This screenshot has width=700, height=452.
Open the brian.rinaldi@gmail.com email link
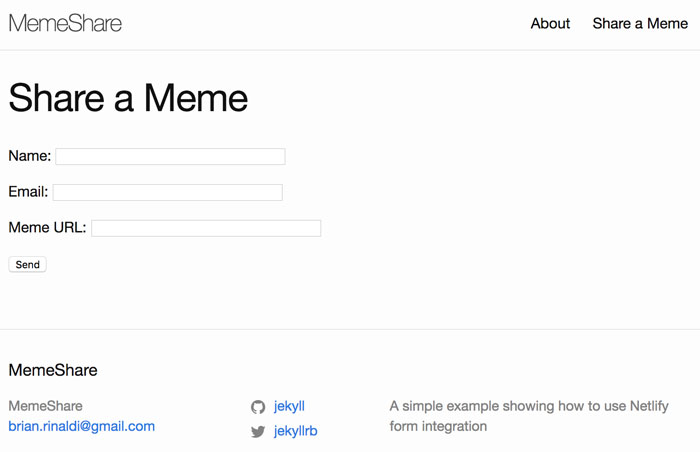[82, 426]
